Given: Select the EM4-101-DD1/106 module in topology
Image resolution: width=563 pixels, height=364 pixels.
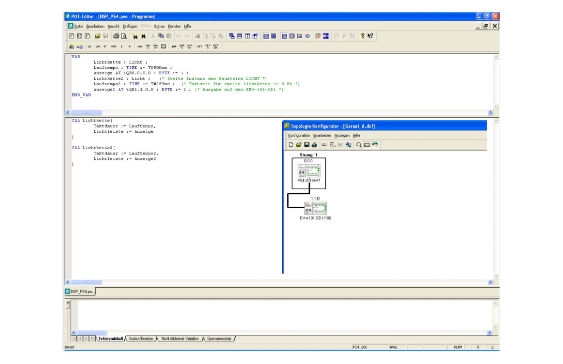Looking at the screenshot, I should [x=315, y=209].
